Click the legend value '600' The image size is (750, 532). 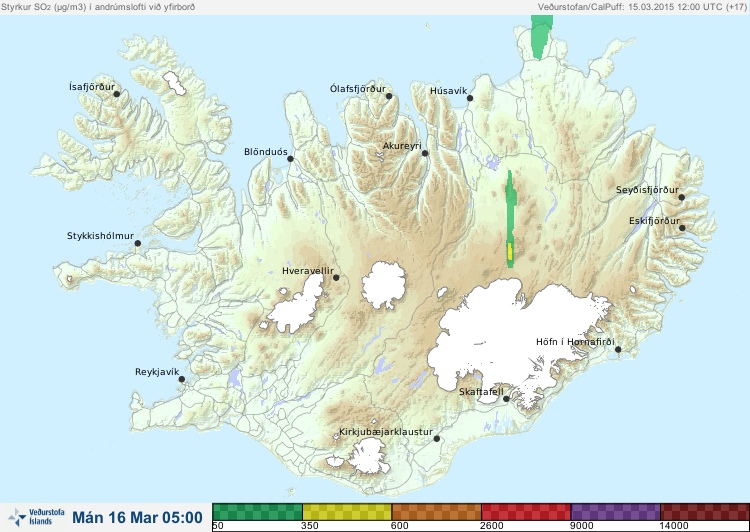pyautogui.click(x=399, y=526)
